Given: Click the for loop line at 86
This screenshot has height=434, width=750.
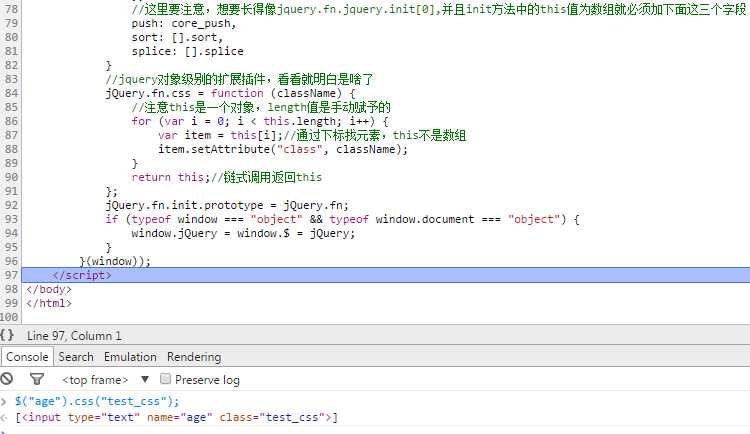Looking at the screenshot, I should (x=261, y=121).
